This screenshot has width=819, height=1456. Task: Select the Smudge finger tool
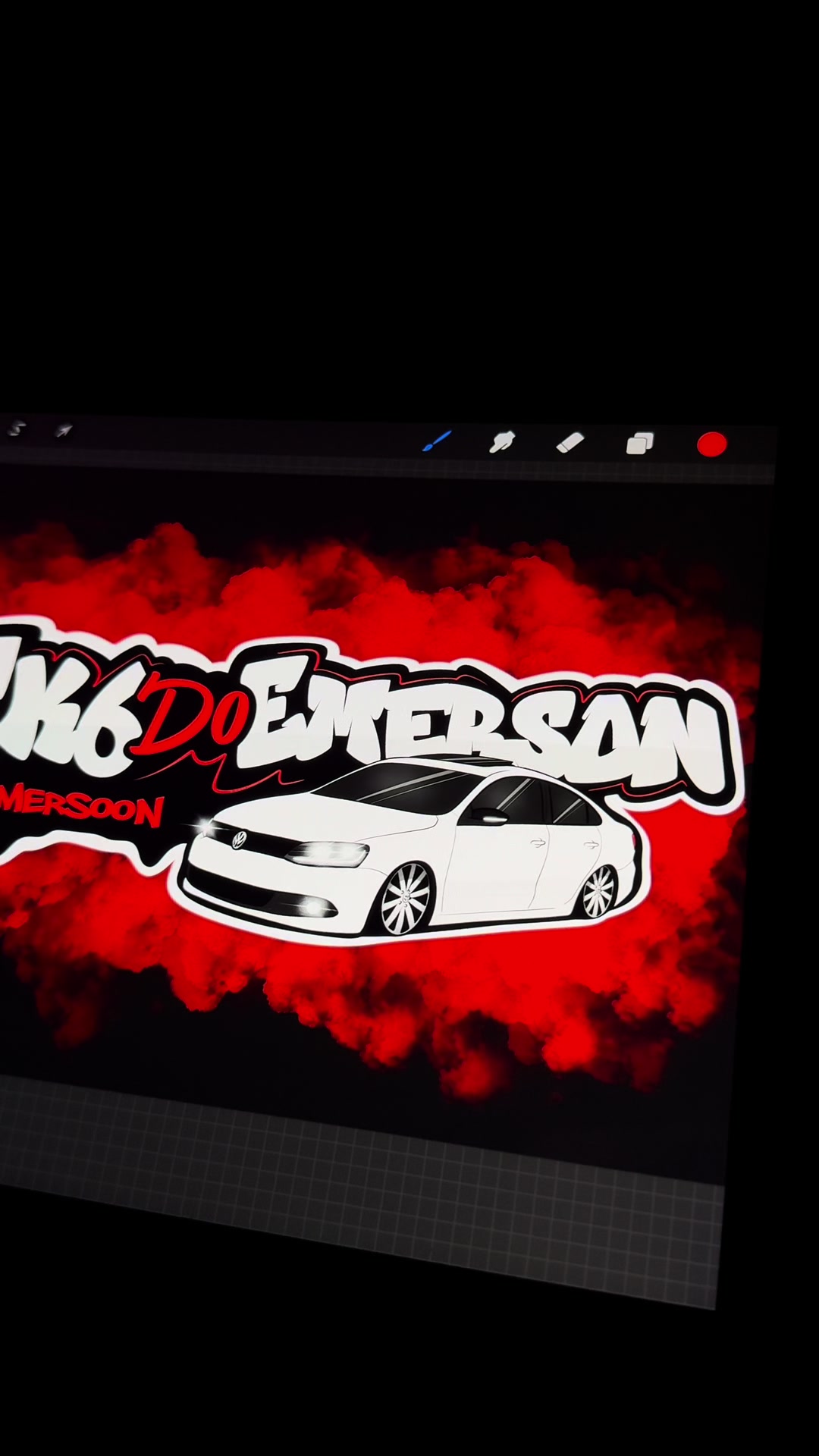(x=502, y=441)
